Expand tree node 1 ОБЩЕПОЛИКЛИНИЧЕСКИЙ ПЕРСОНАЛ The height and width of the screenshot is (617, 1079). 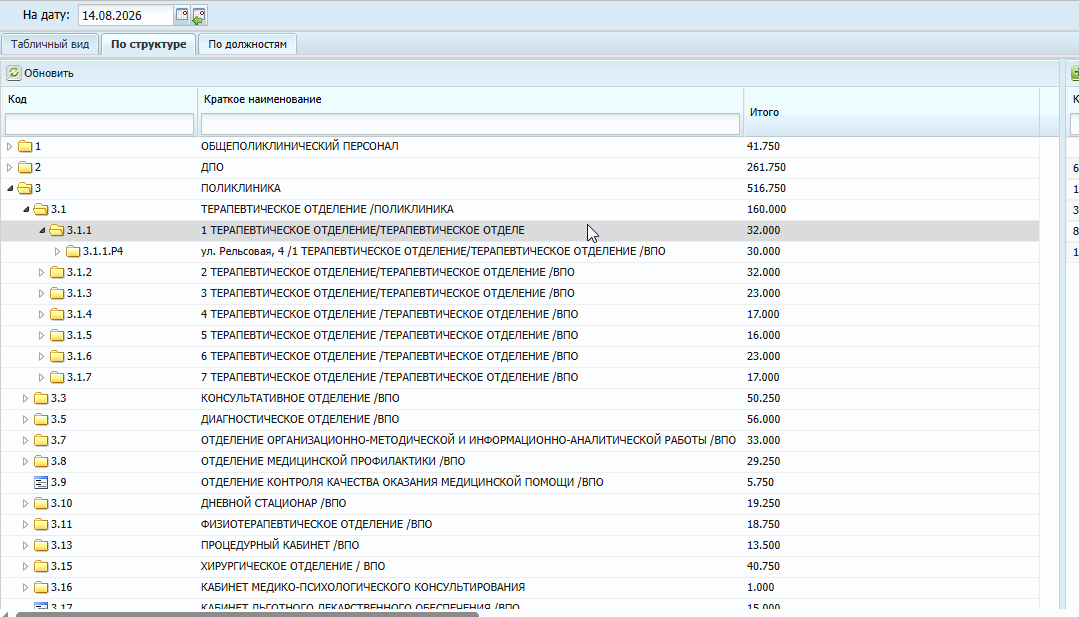click(x=9, y=146)
